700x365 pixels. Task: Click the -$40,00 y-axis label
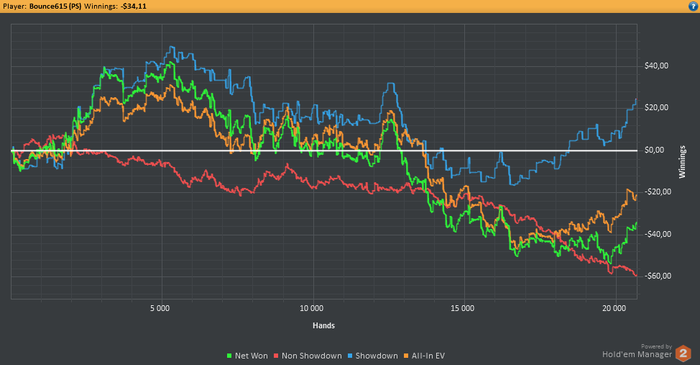658,234
